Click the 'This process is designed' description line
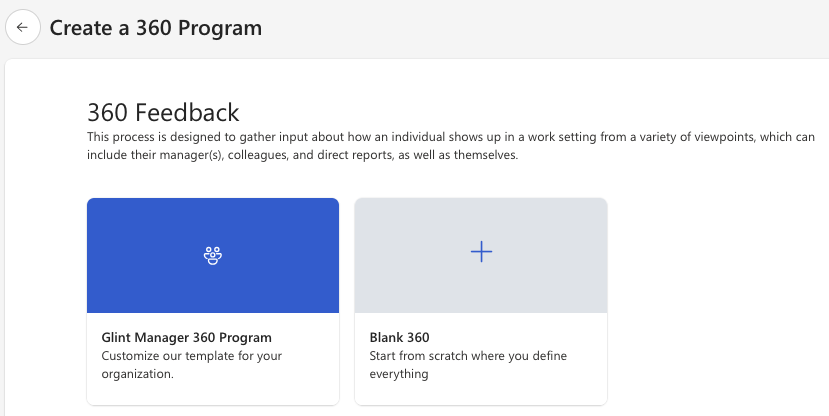This screenshot has width=829, height=416. pyautogui.click(x=450, y=137)
